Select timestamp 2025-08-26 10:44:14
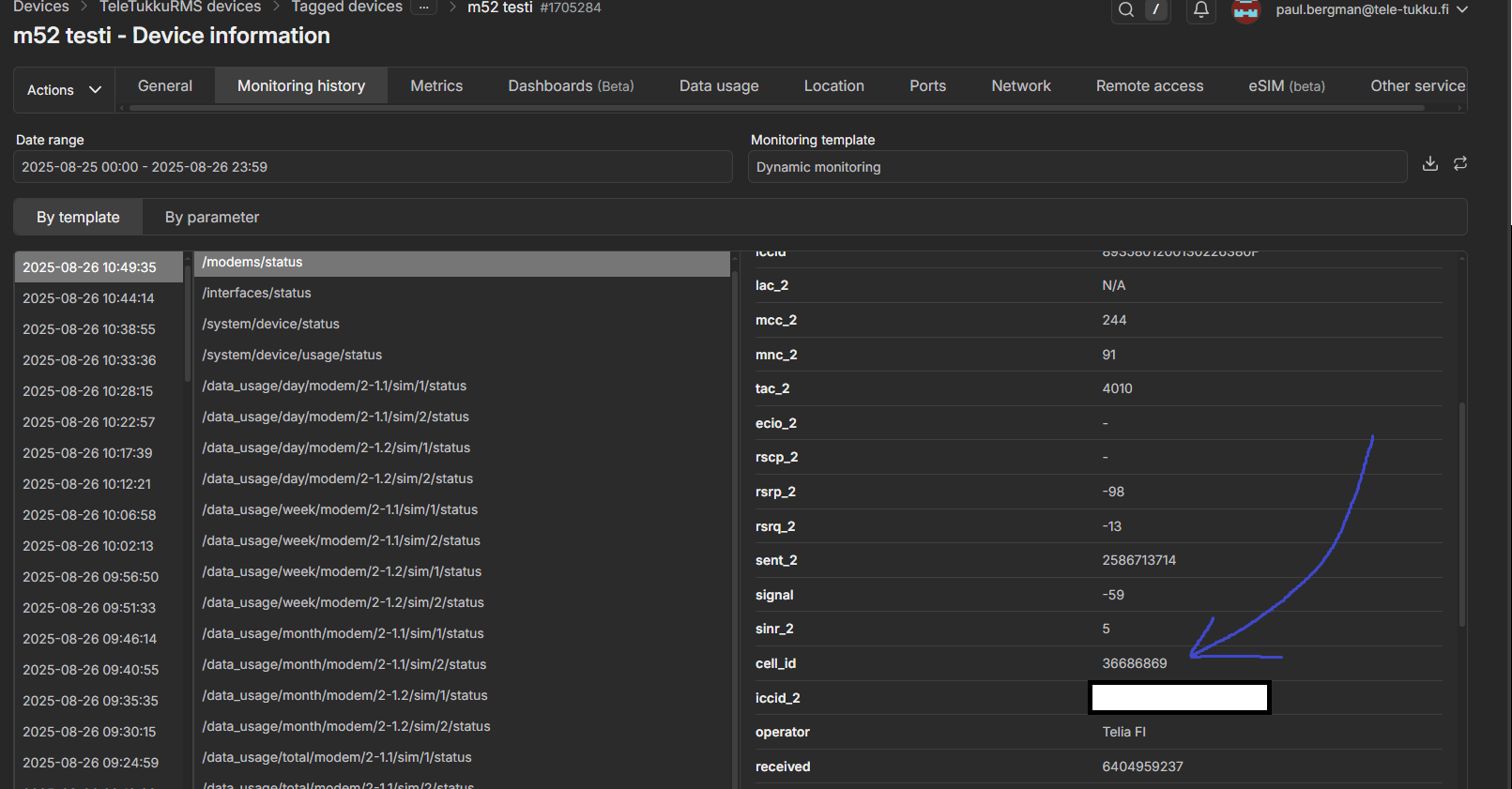This screenshot has width=1512, height=789. (x=99, y=298)
